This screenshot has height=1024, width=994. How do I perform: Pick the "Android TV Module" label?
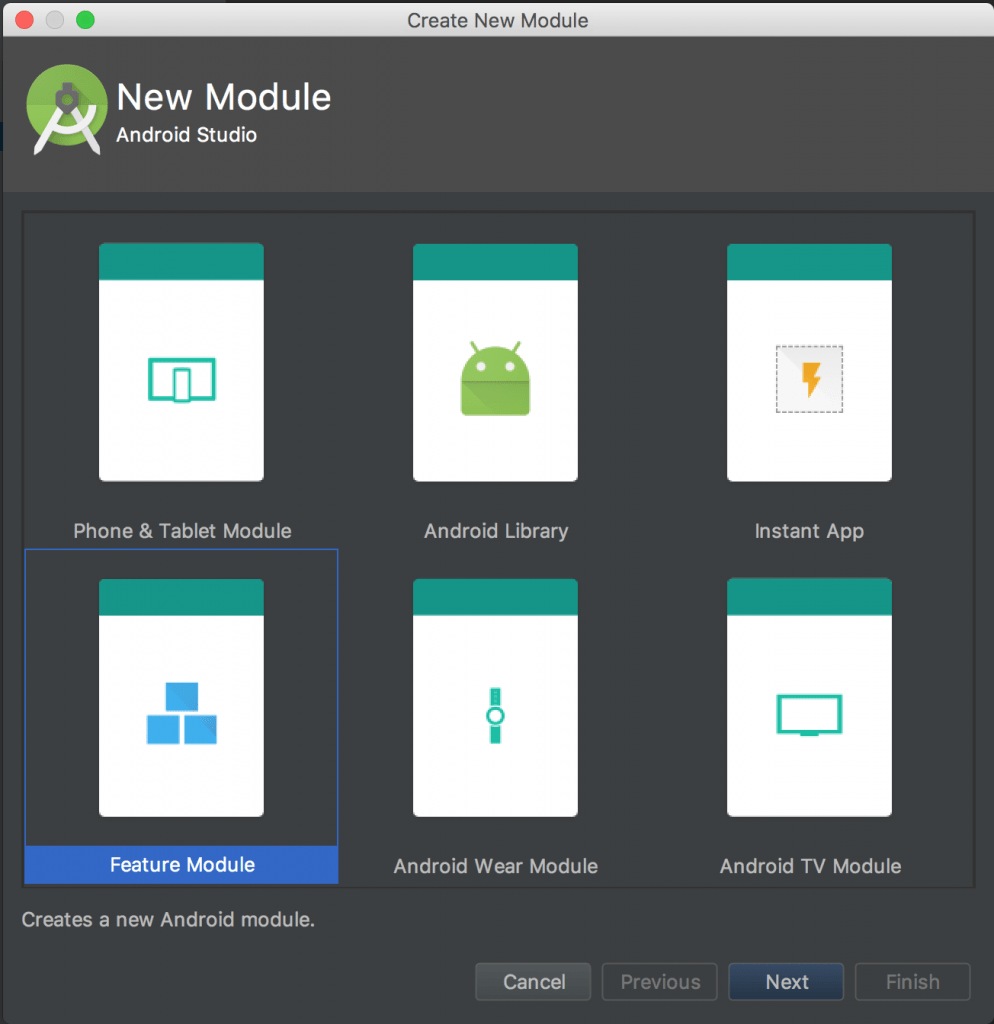(x=810, y=866)
